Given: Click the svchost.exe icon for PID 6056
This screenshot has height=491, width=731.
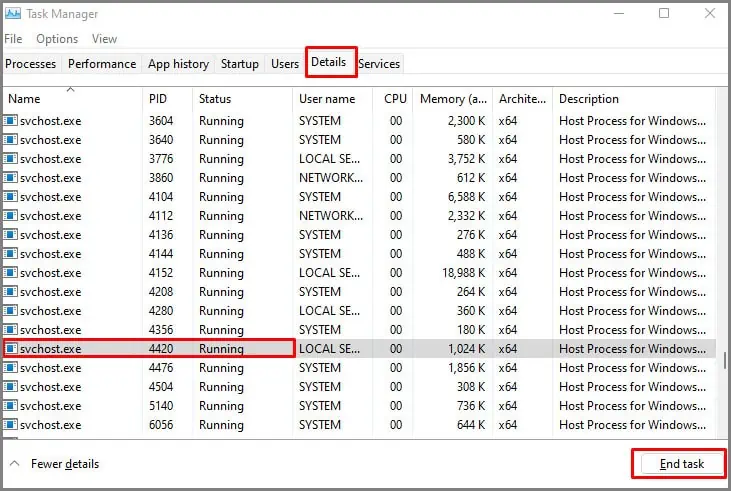Looking at the screenshot, I should tap(10, 425).
